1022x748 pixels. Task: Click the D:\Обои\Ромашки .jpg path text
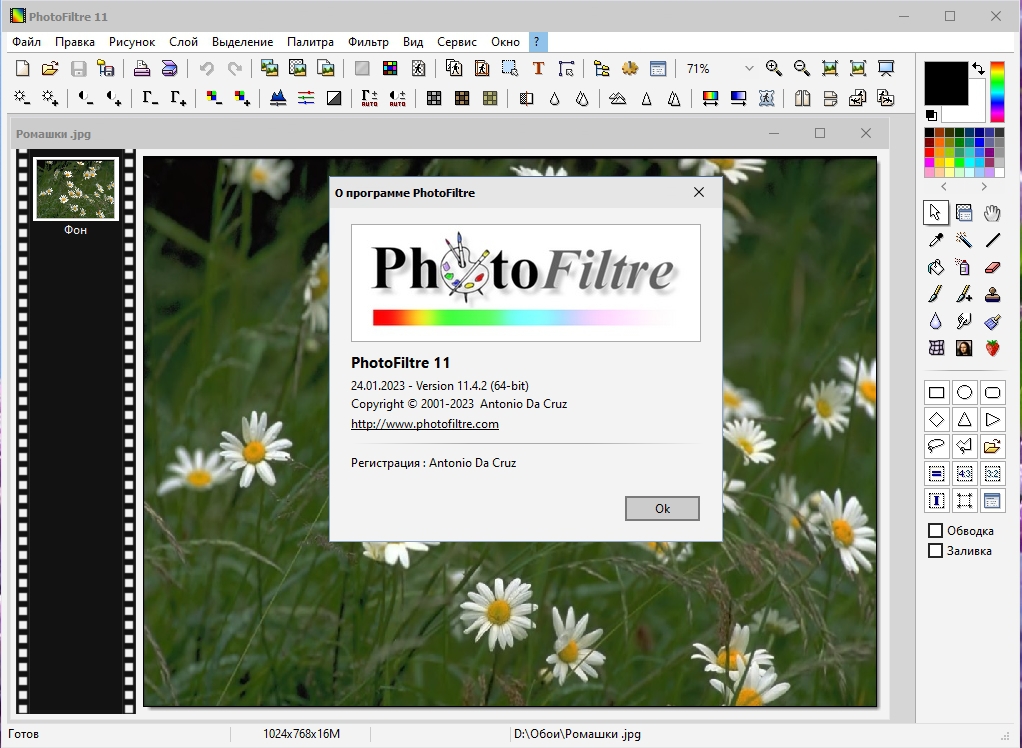[x=577, y=734]
